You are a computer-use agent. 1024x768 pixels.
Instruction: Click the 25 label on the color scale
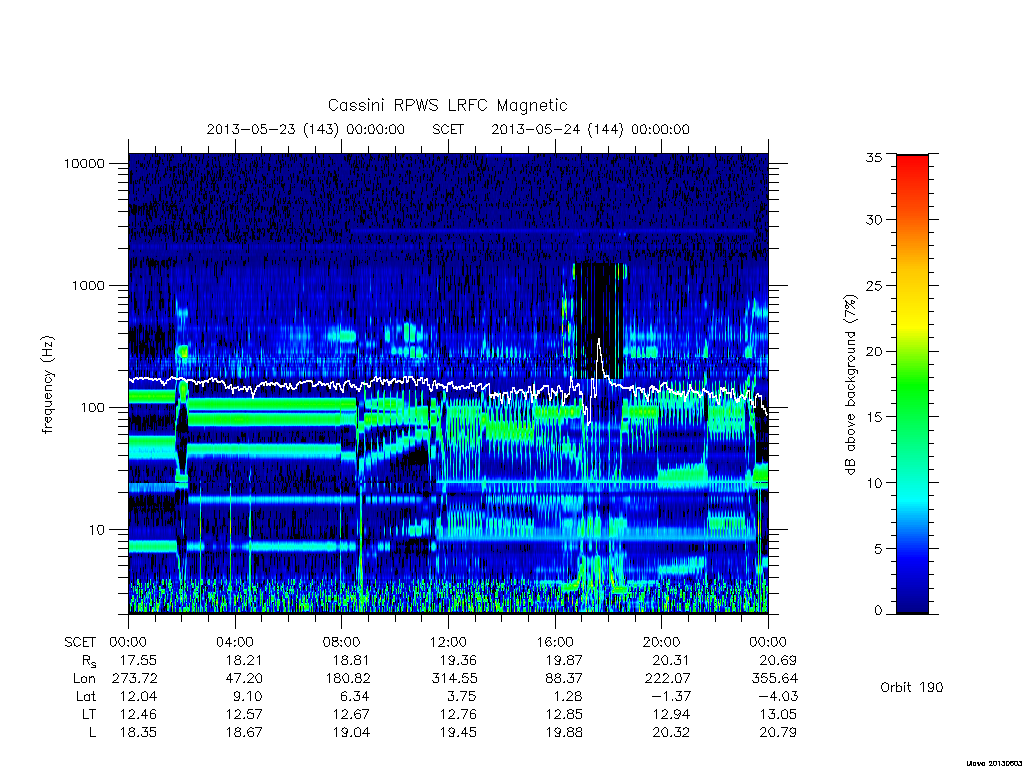[874, 285]
